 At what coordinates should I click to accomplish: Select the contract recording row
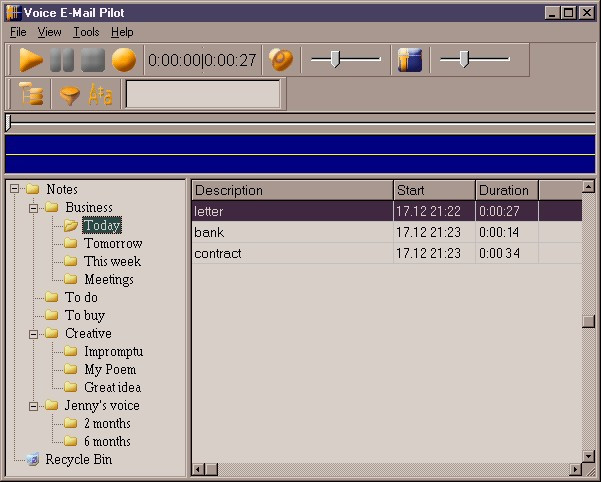click(x=386, y=253)
